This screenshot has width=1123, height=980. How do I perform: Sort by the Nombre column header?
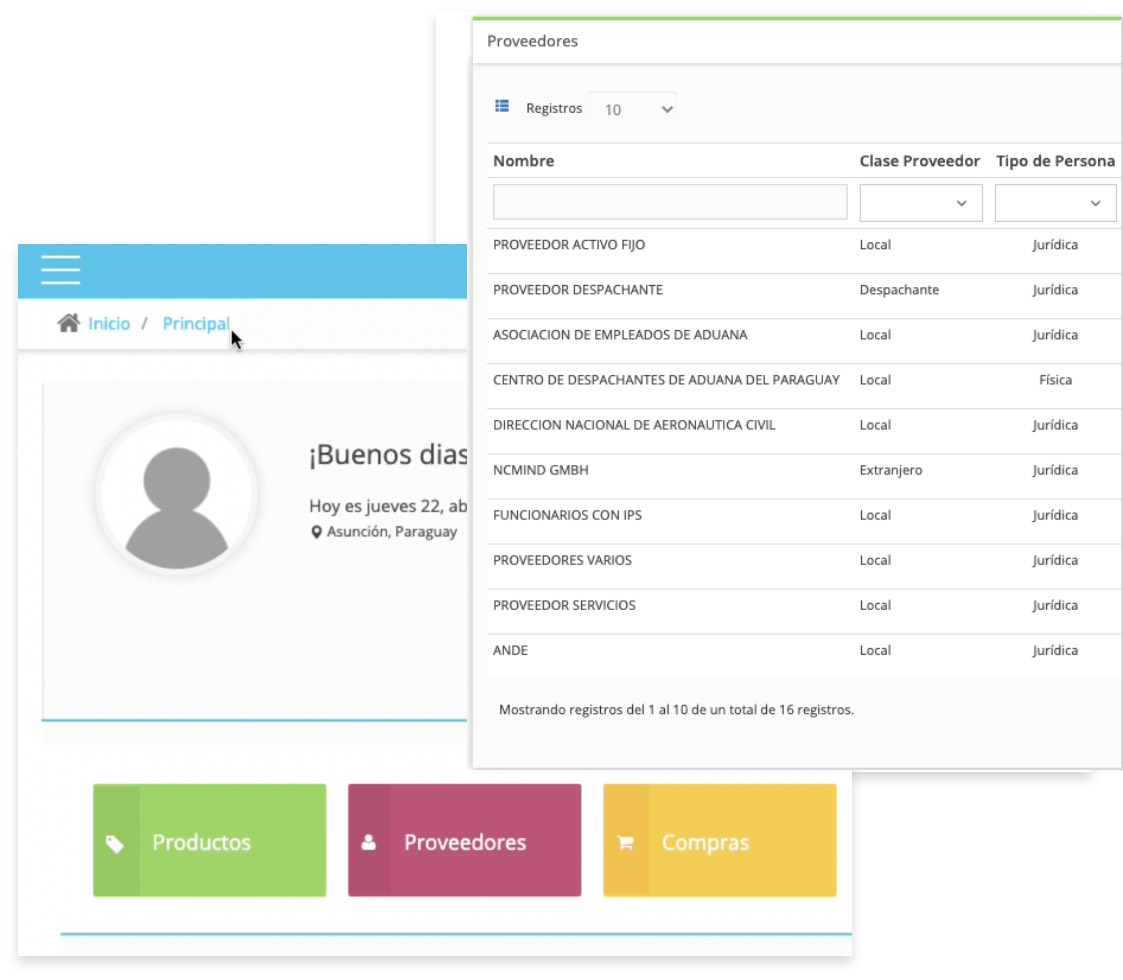(524, 160)
